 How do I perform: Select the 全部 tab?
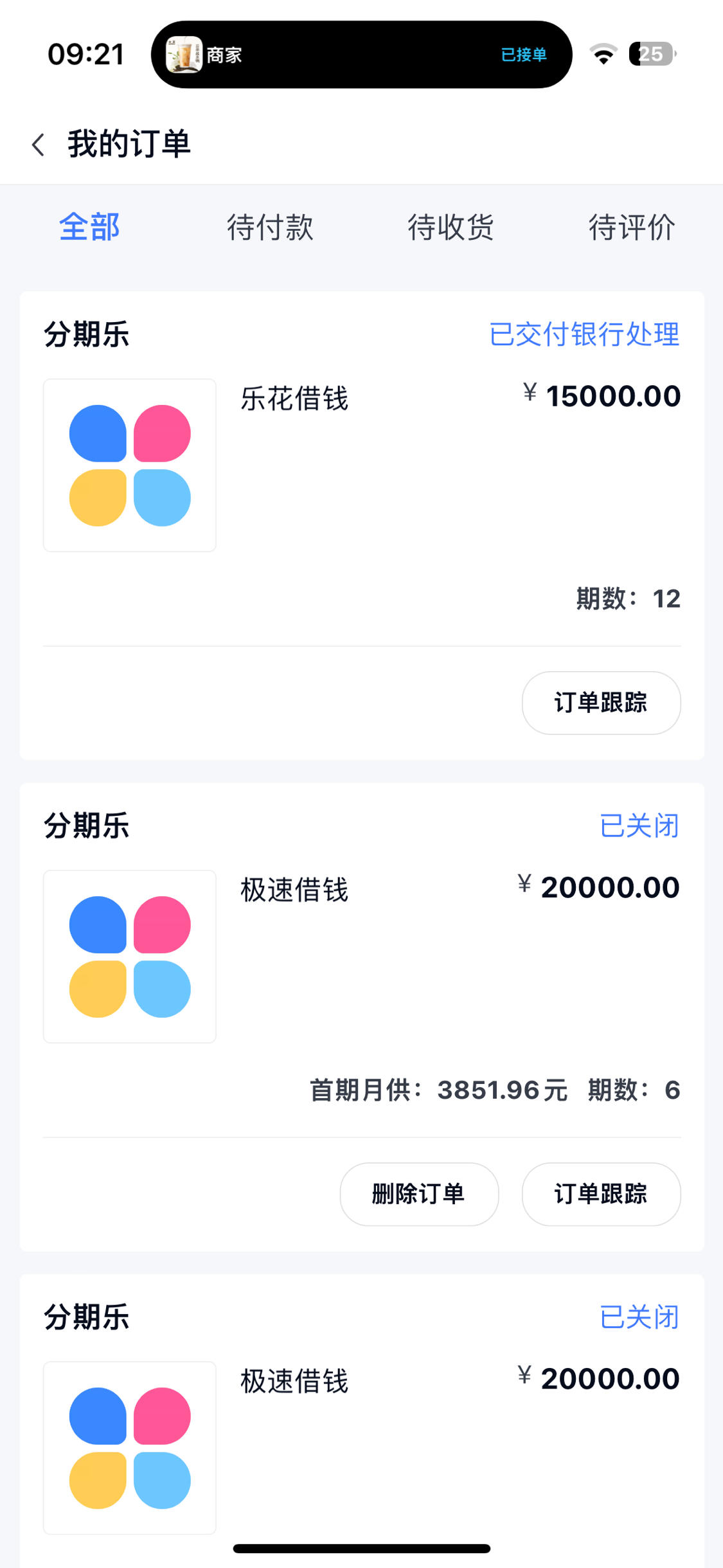coord(90,227)
